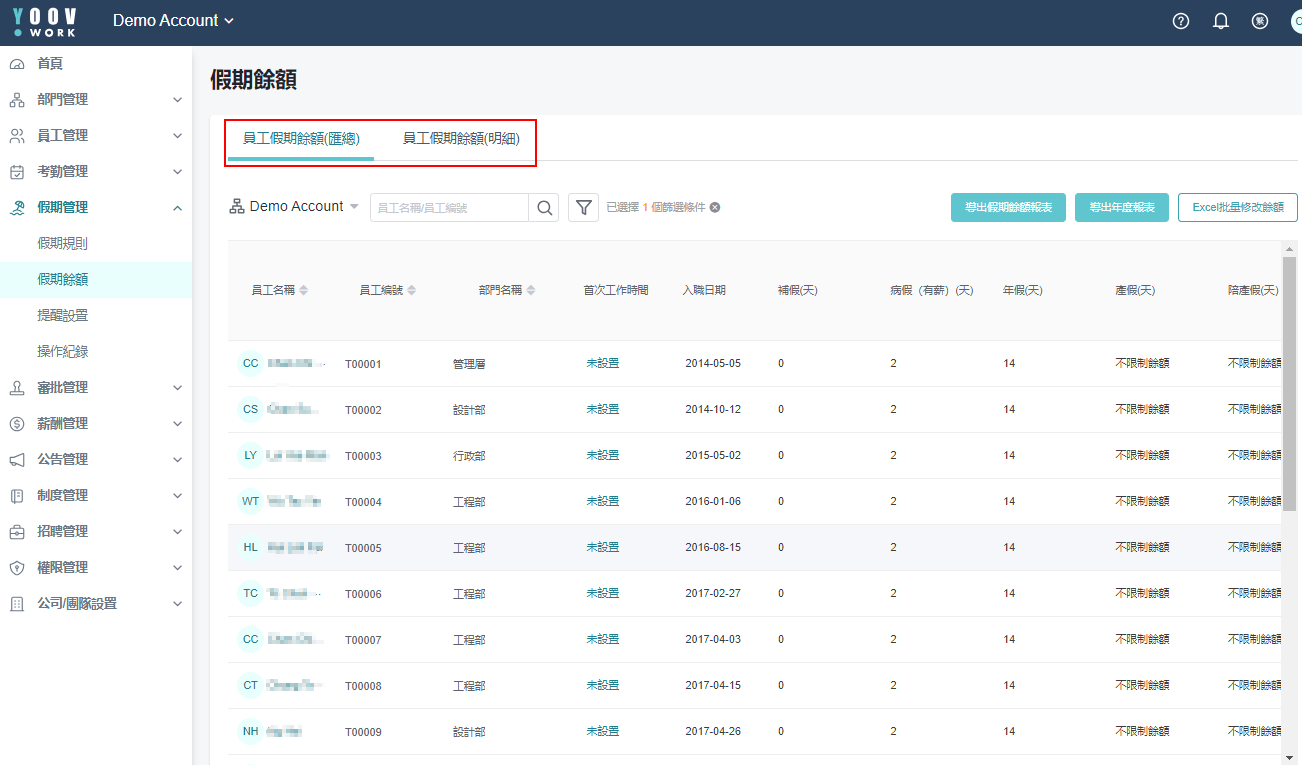Sort by 員工名稱 column arrows

tap(303, 290)
